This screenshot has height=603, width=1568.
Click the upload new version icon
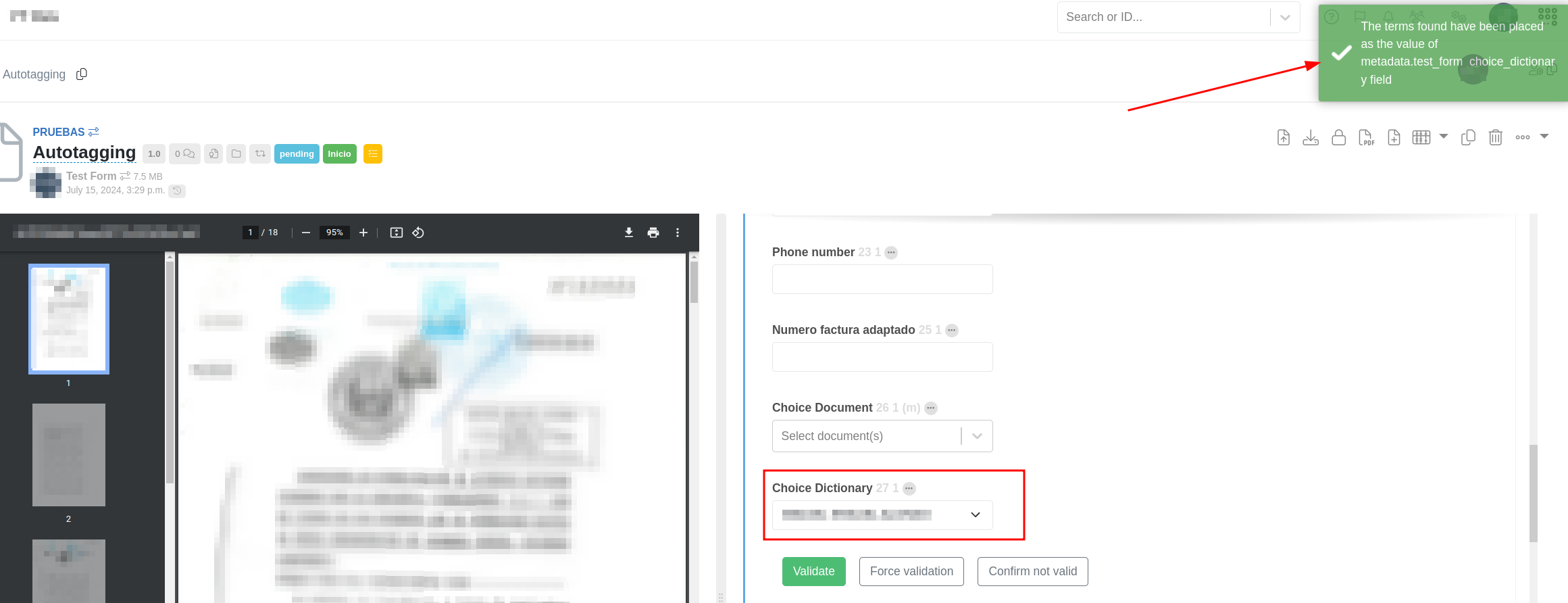tap(1284, 137)
